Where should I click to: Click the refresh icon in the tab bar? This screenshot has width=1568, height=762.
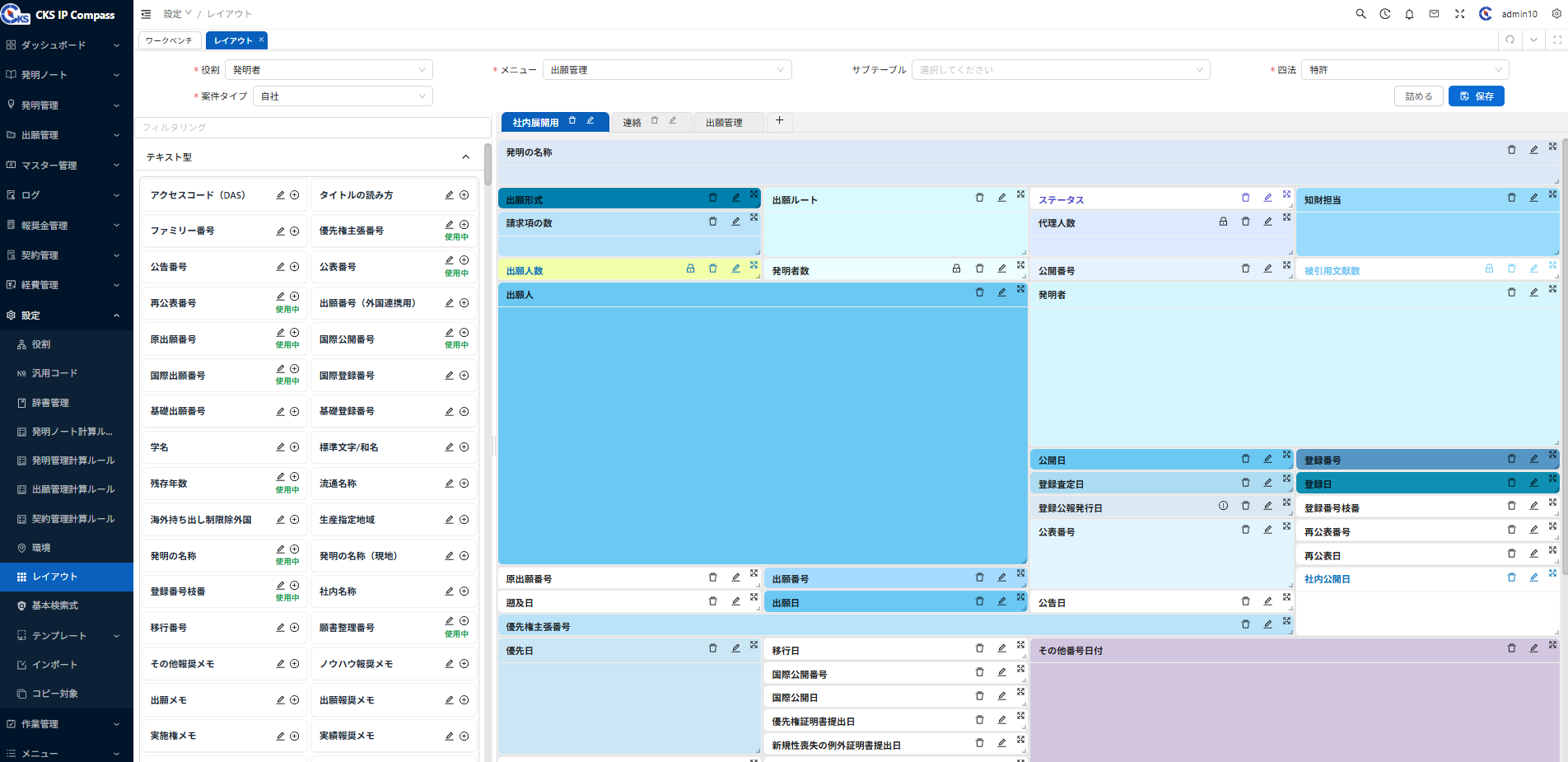coord(1510,40)
